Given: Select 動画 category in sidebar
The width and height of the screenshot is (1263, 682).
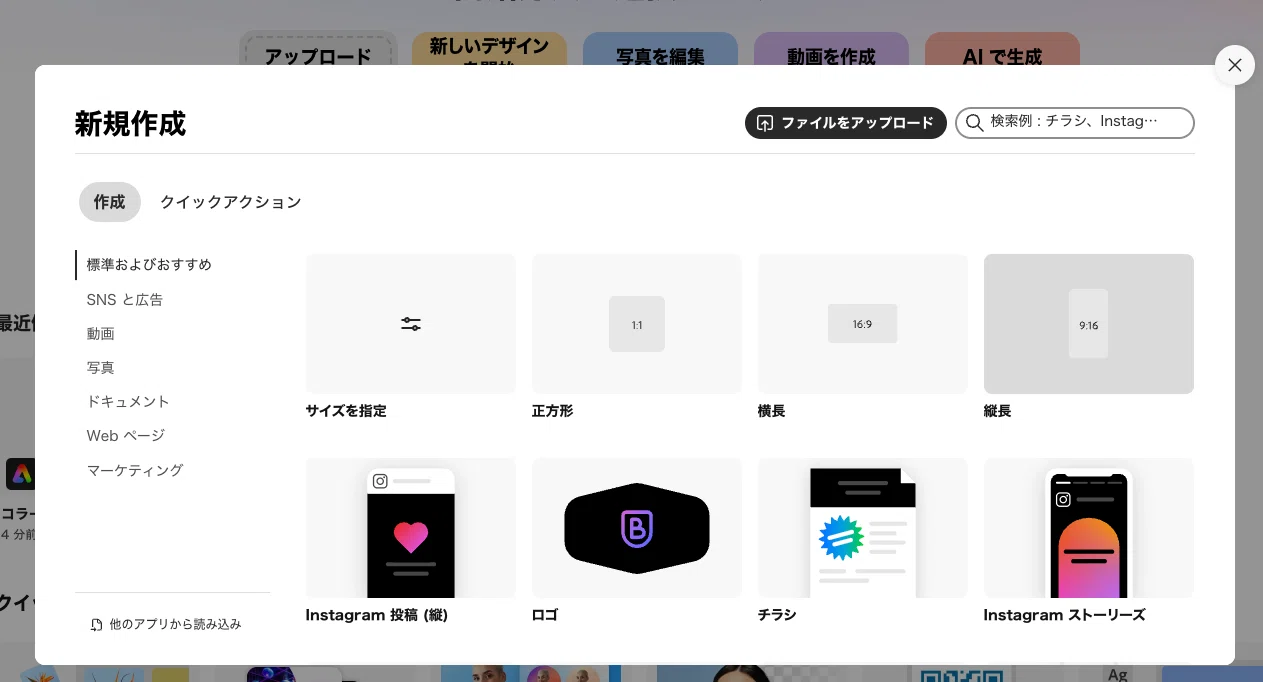Looking at the screenshot, I should (101, 333).
